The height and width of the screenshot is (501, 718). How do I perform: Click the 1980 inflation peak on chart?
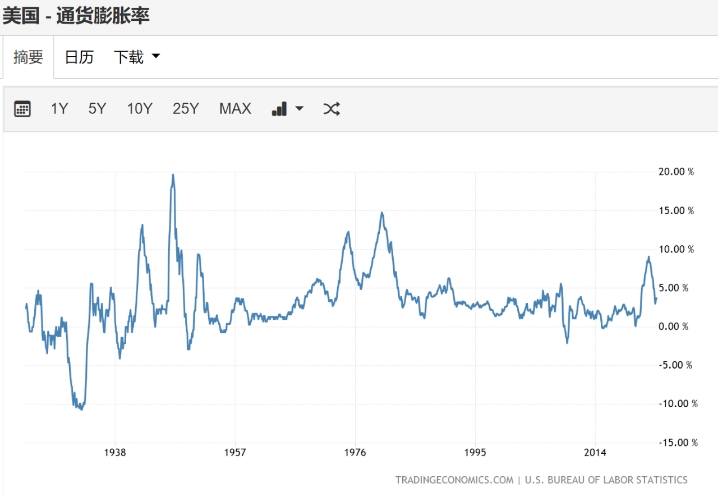(x=382, y=213)
